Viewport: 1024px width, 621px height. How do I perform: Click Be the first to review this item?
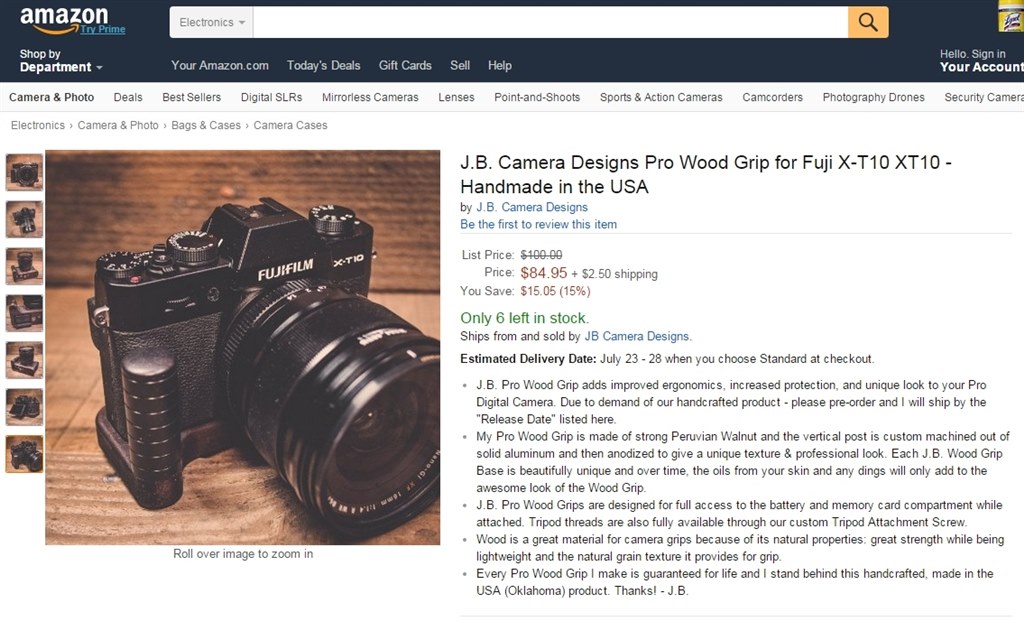(538, 224)
